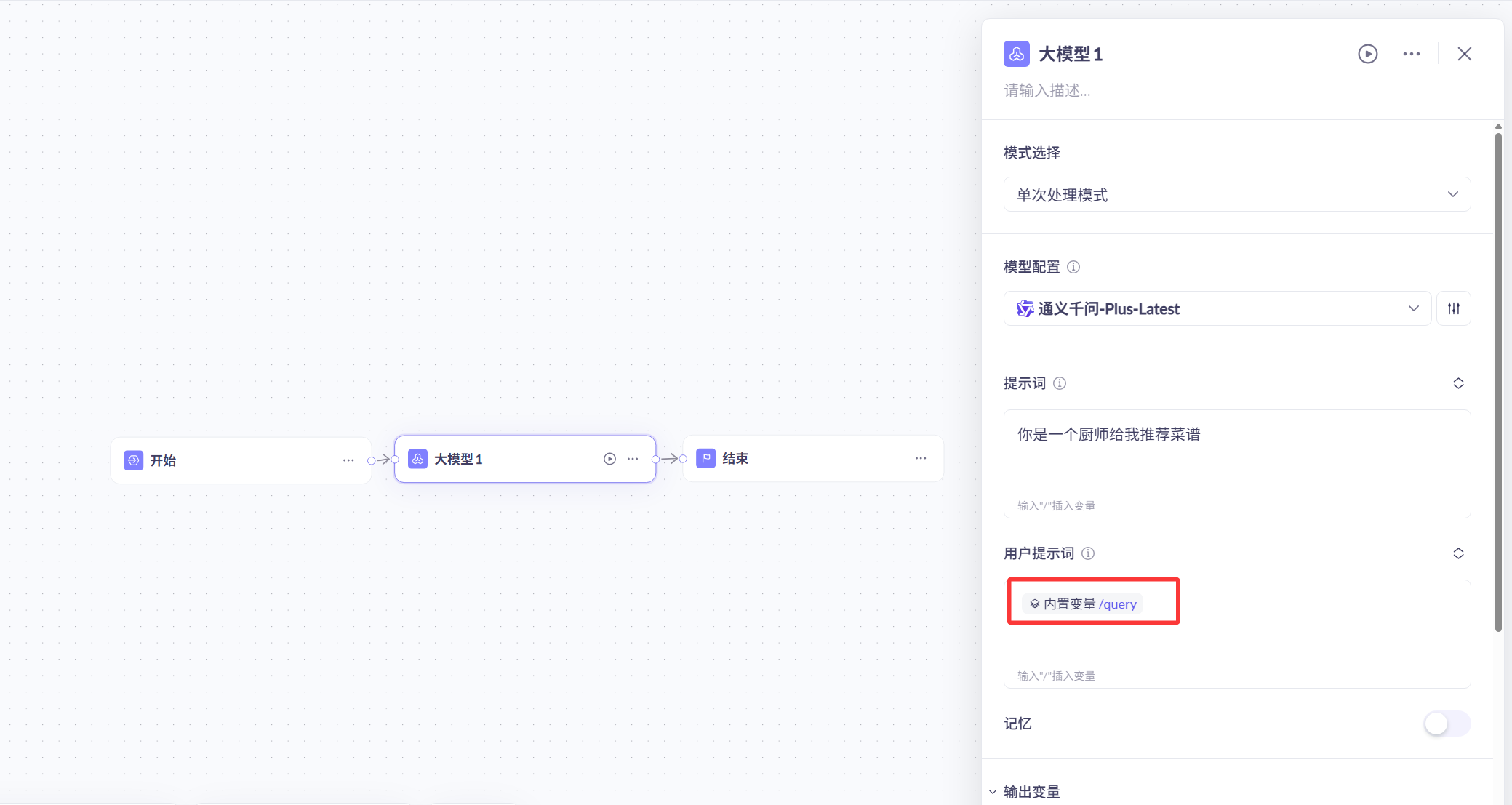Open 通义千问-Plus-Latest model dropdown
Viewport: 1512px width, 805px height.
tap(1217, 308)
